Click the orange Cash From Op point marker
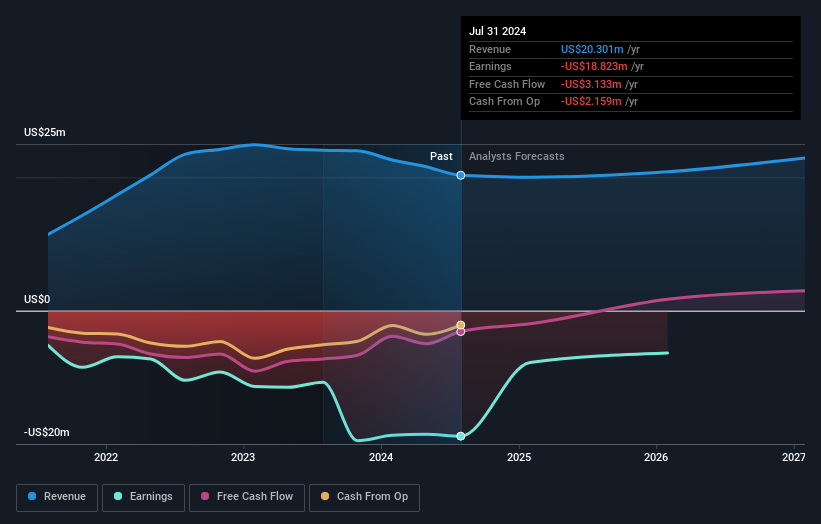The width and height of the screenshot is (821, 524). tap(461, 325)
